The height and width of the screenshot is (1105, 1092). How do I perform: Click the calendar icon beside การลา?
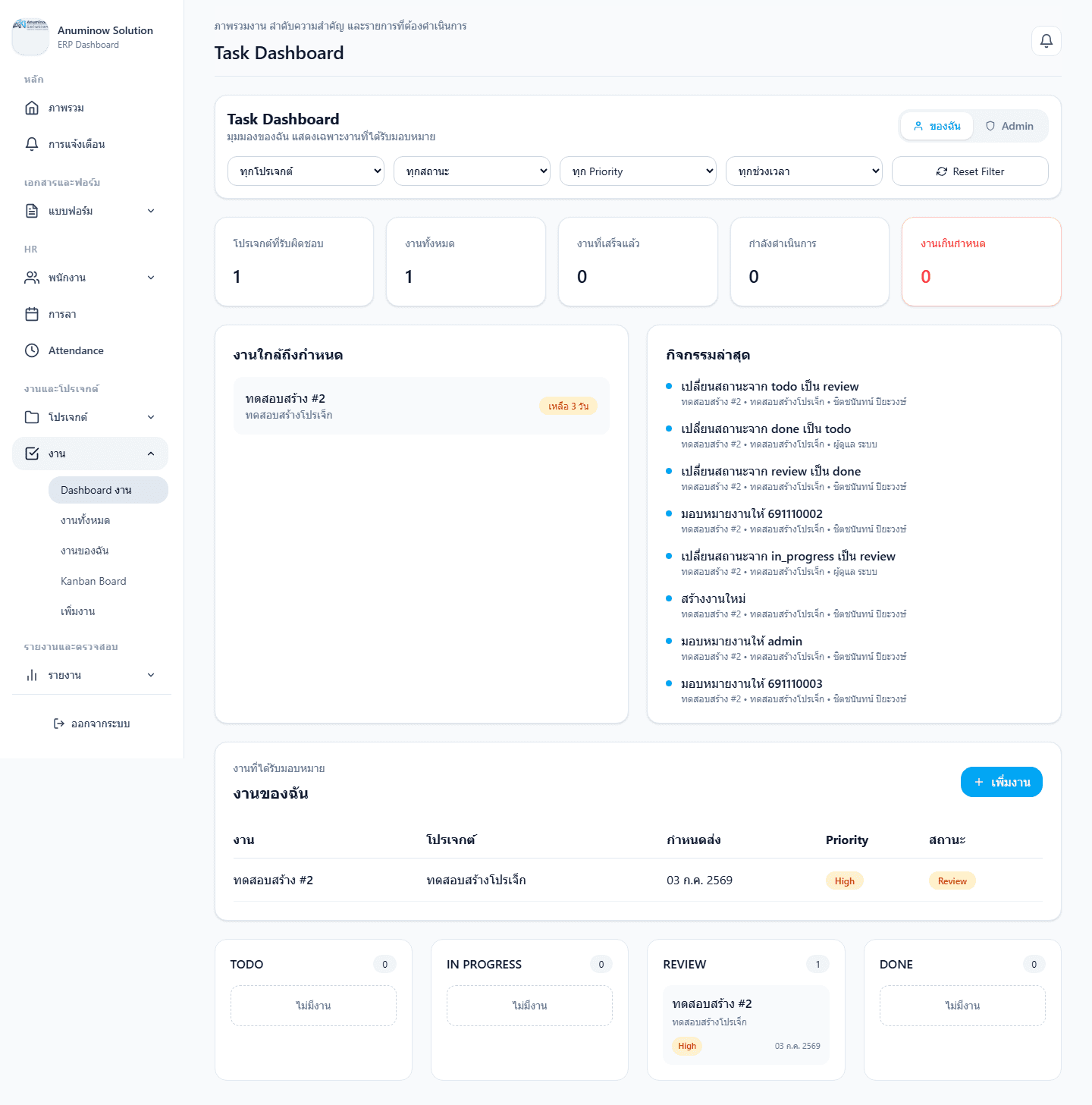tap(32, 314)
